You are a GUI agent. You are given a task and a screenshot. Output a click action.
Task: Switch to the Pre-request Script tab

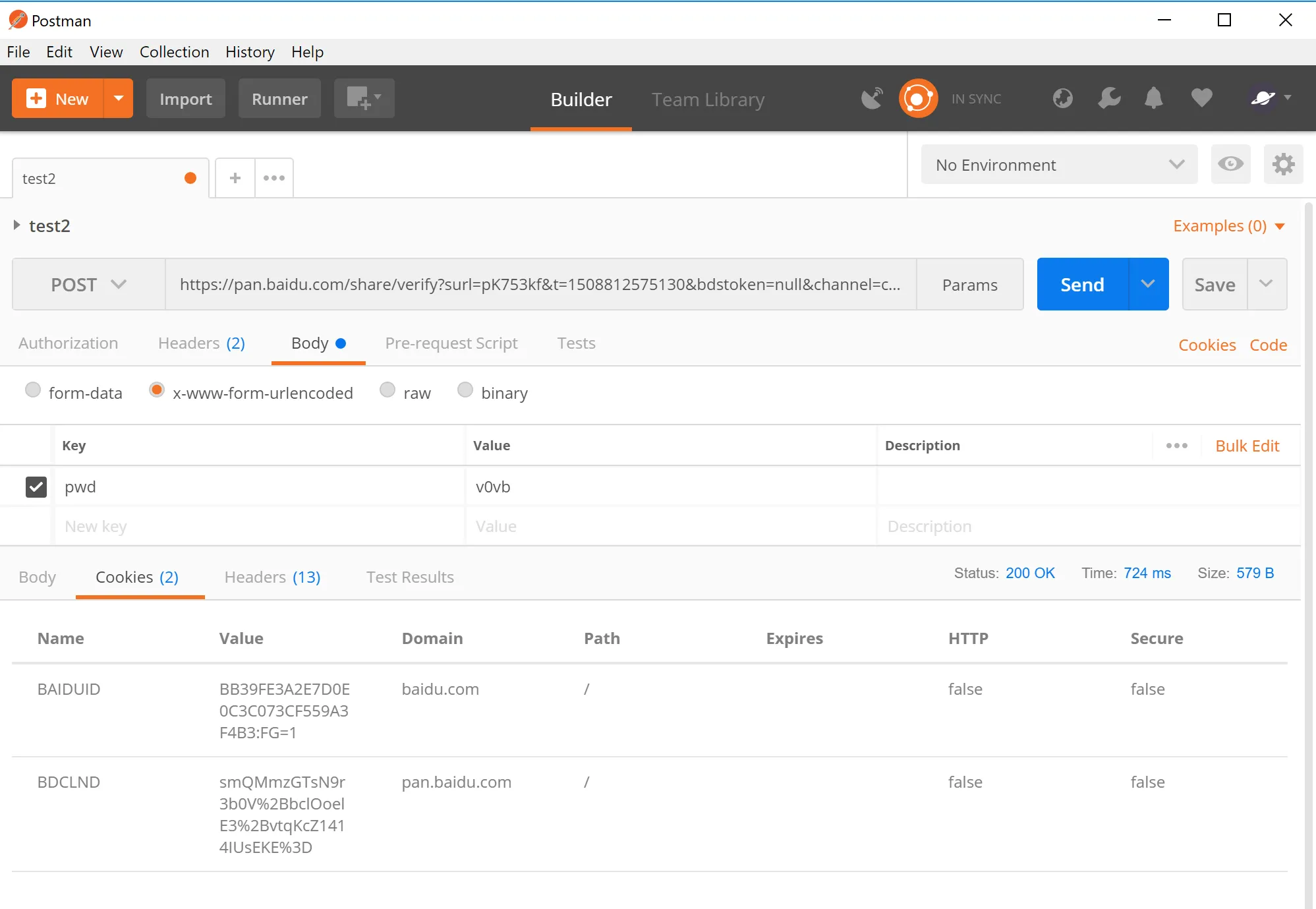[x=451, y=343]
